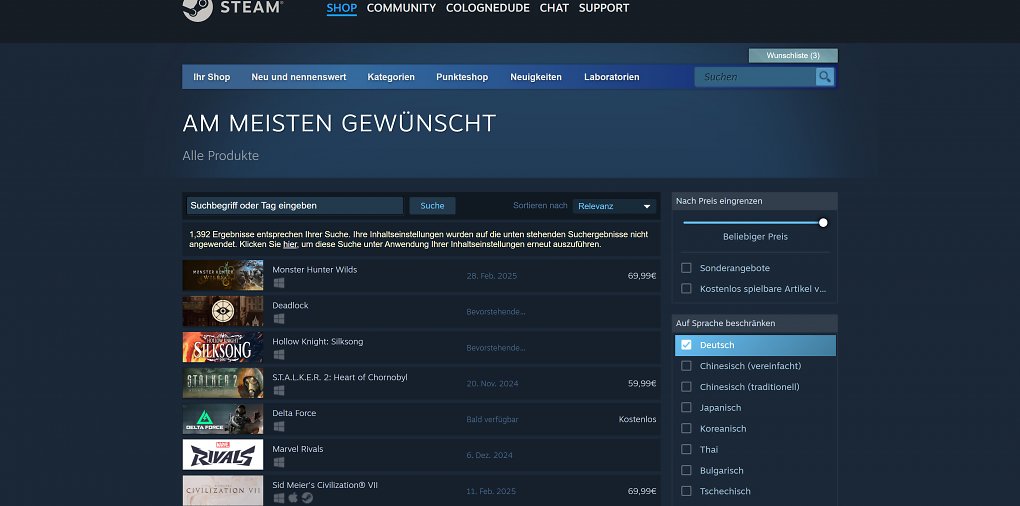Open SUPPORT in top navigation
Image resolution: width=1020 pixels, height=506 pixels.
click(604, 8)
